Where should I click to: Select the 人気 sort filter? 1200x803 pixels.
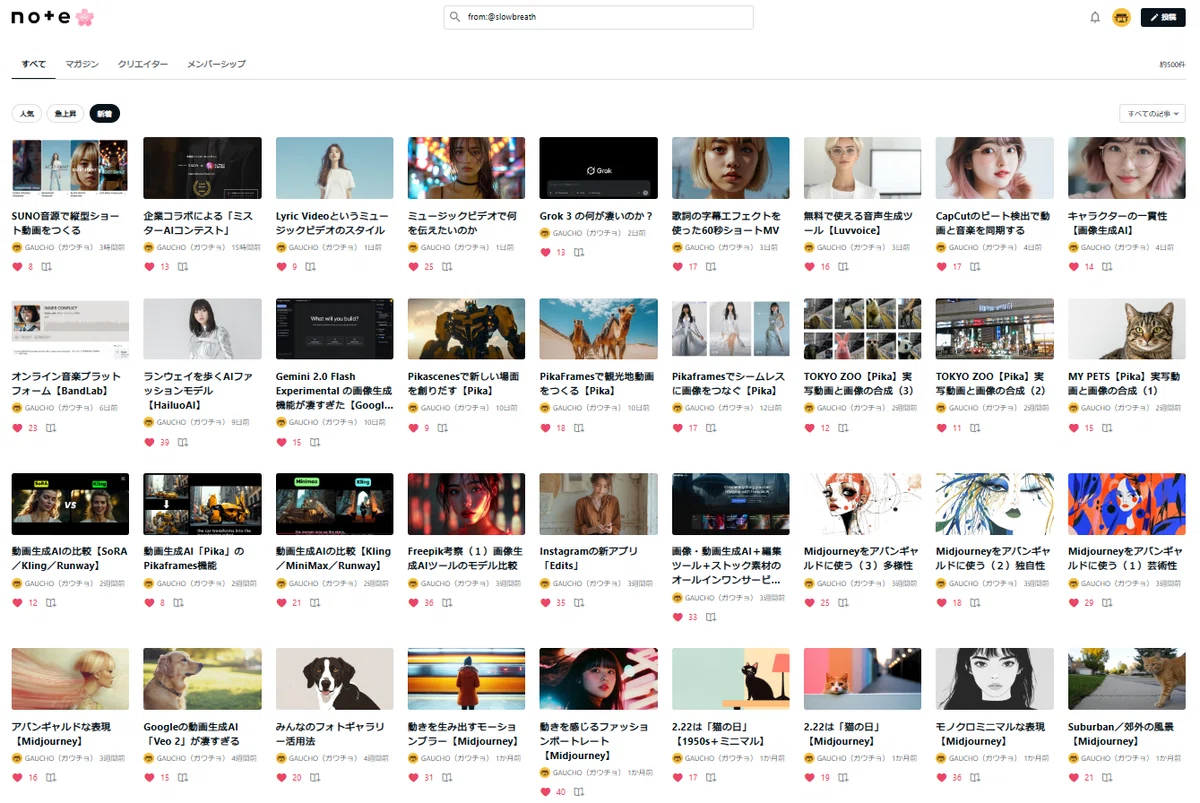pyautogui.click(x=27, y=114)
